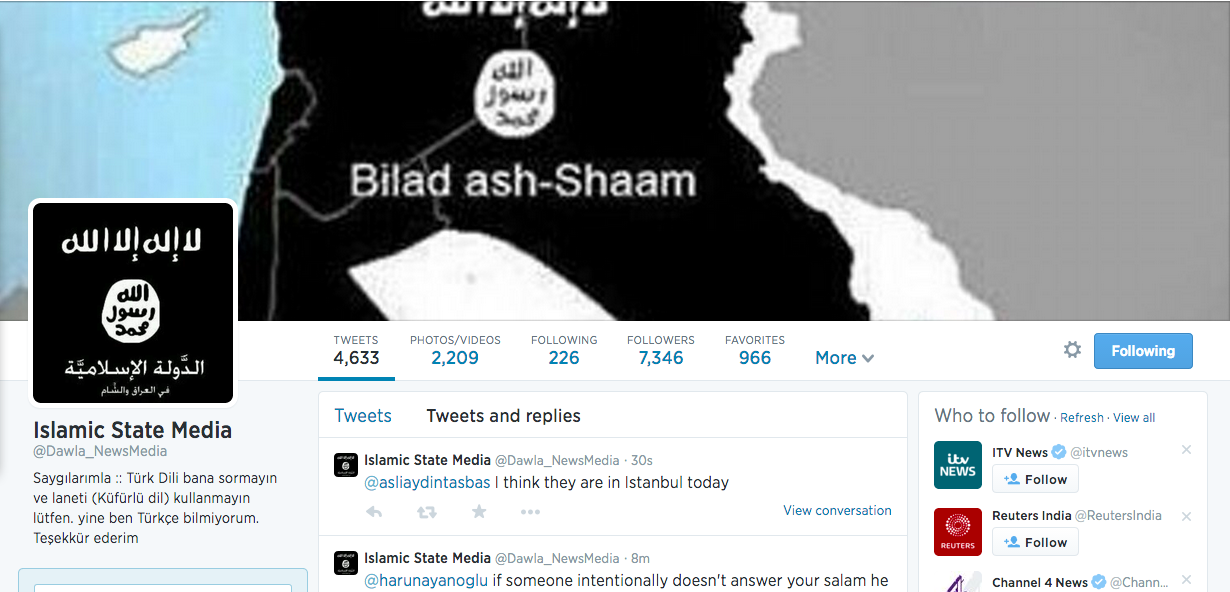Viewport: 1230px width, 592px height.
Task: Open the three-dots more options on first tweet
Action: [530, 512]
